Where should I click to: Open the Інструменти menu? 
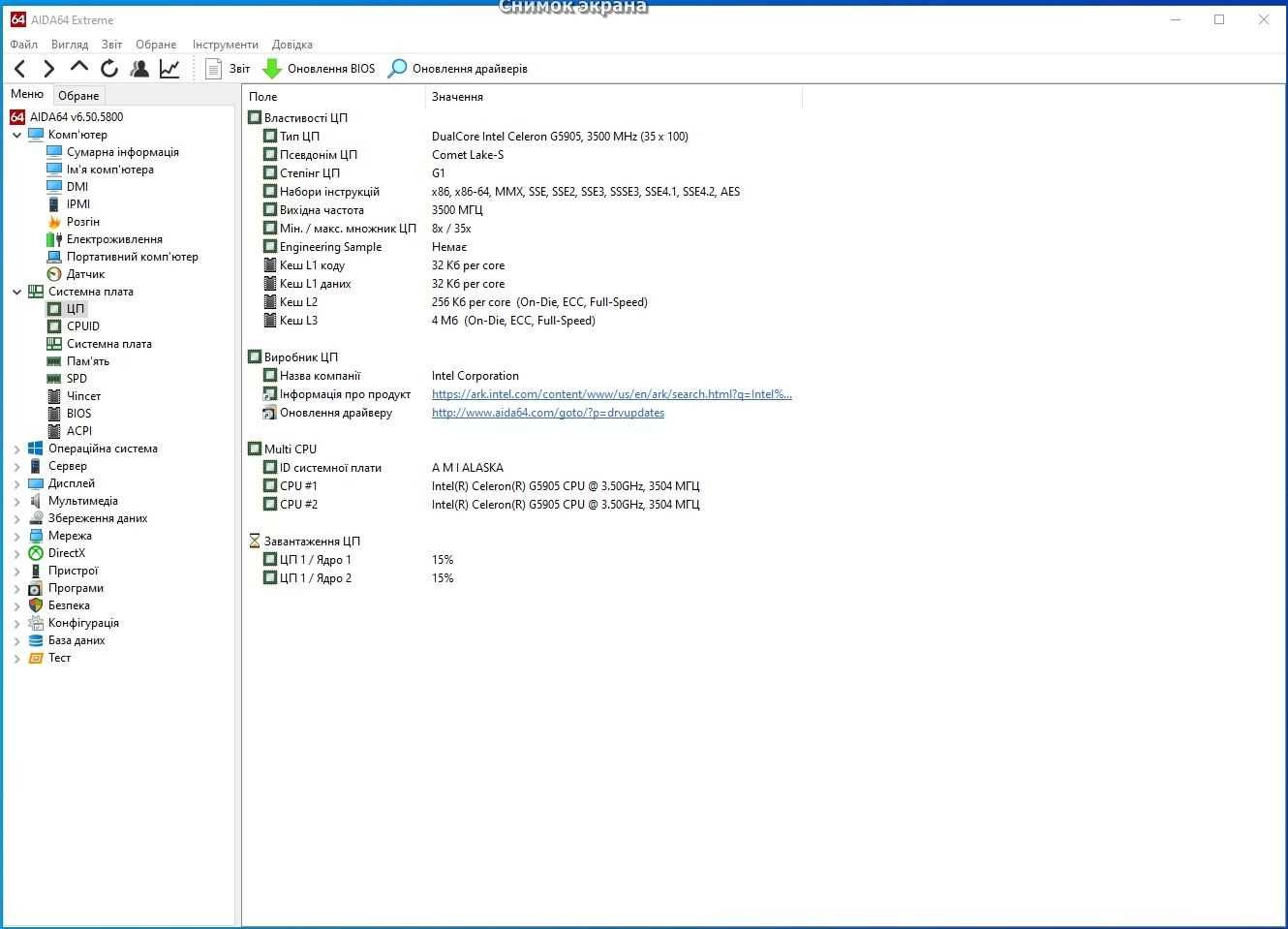pos(225,45)
